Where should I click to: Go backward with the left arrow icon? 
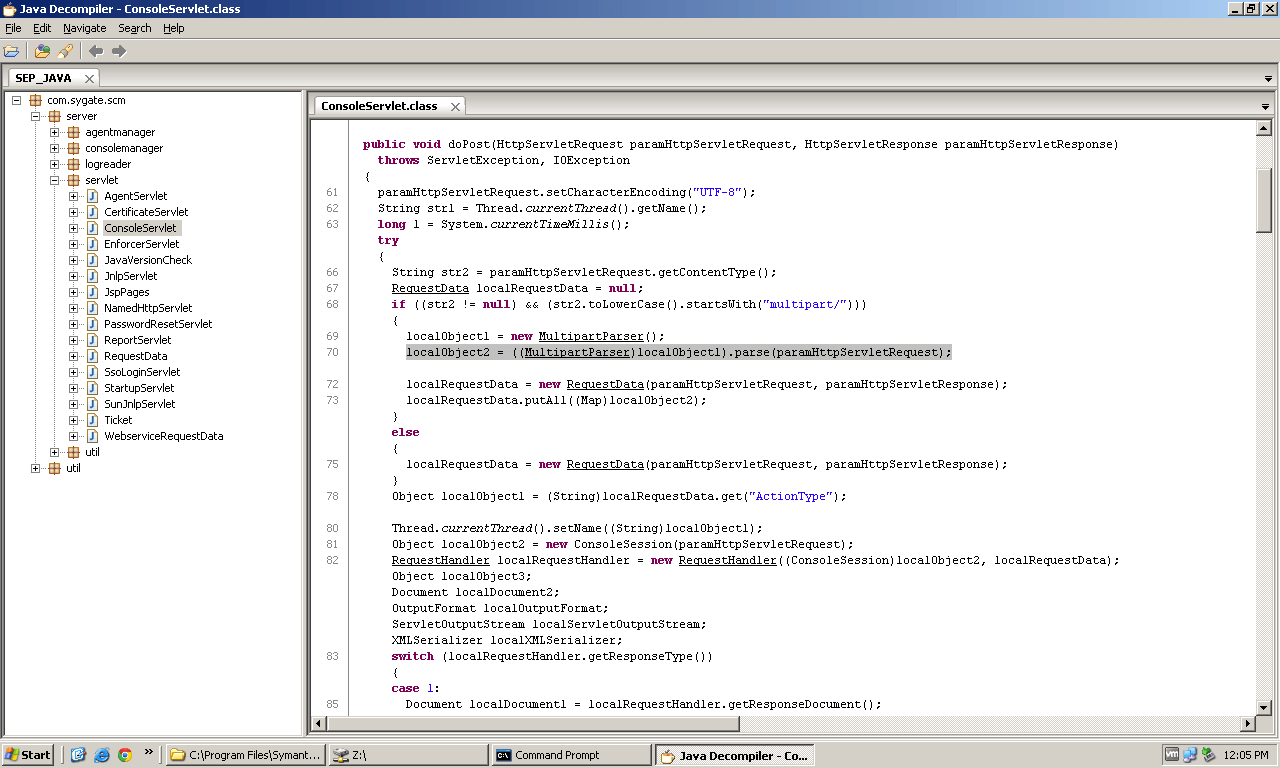(96, 51)
